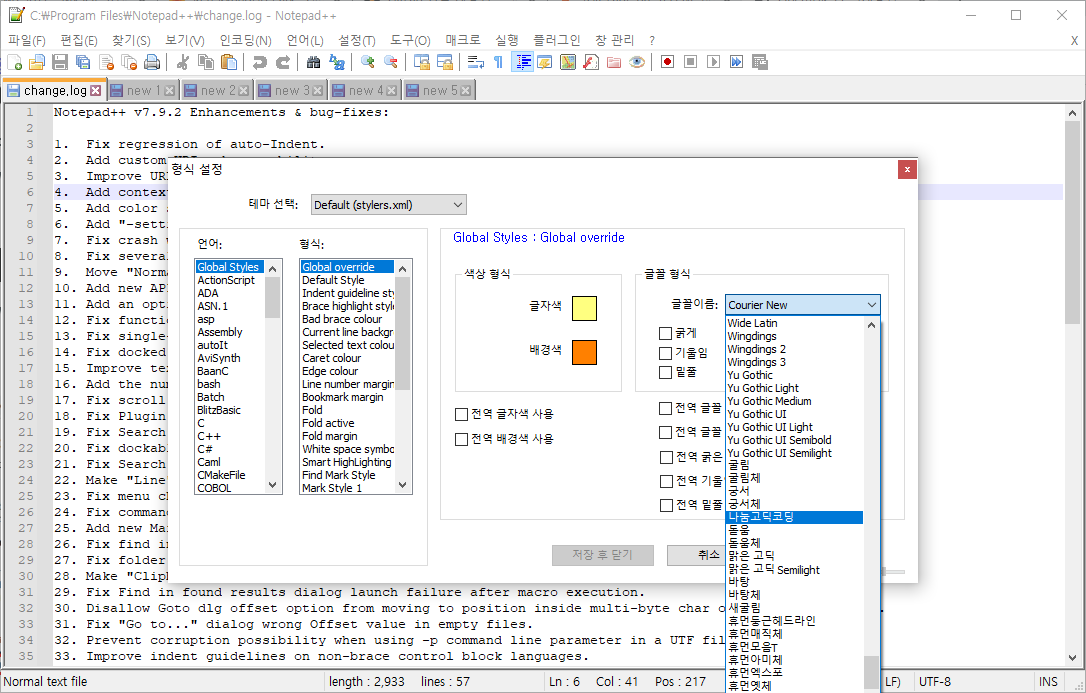Screen dimensions: 1086x693
Task: Open the 파일(F) menu
Action: point(27,41)
